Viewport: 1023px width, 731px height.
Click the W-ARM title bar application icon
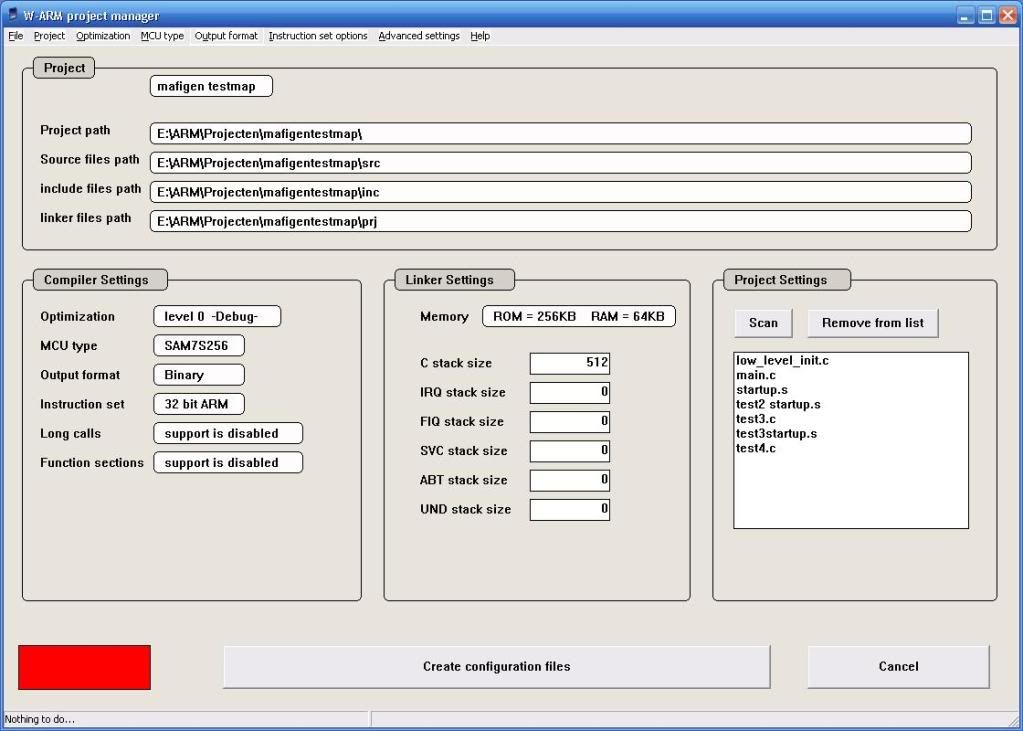coord(12,14)
